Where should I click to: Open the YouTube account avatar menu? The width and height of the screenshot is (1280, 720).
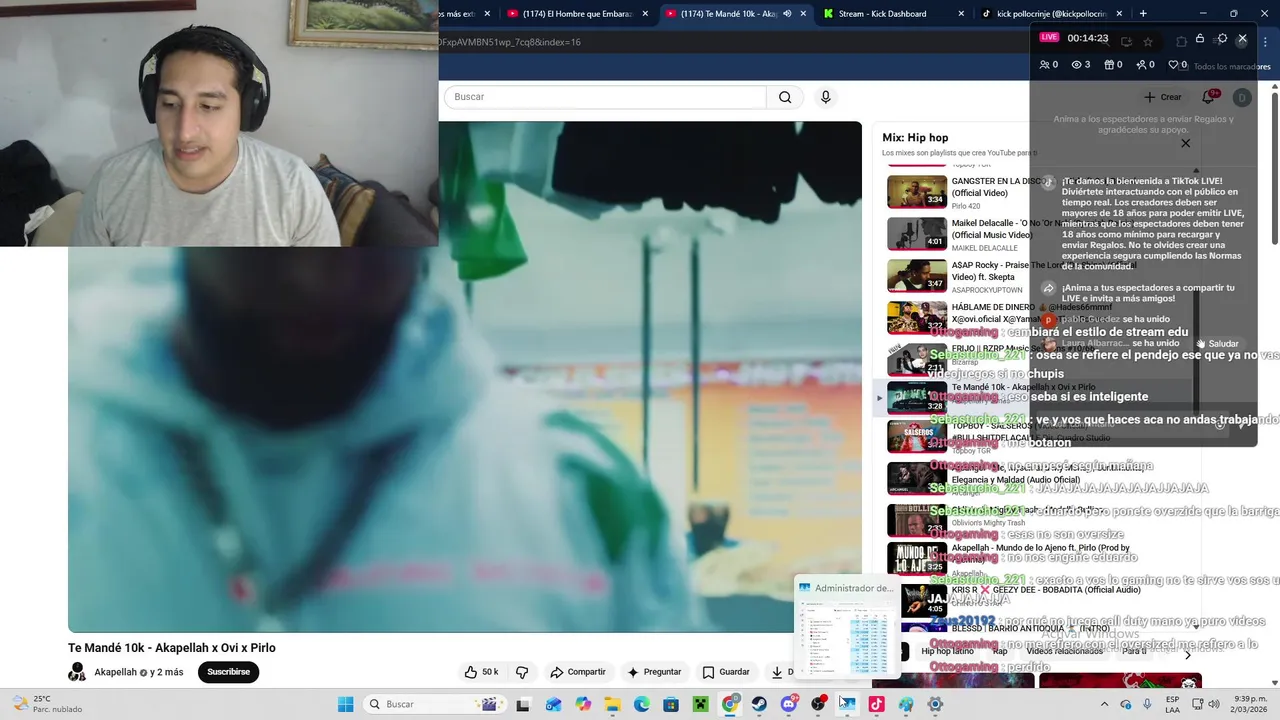(1242, 97)
